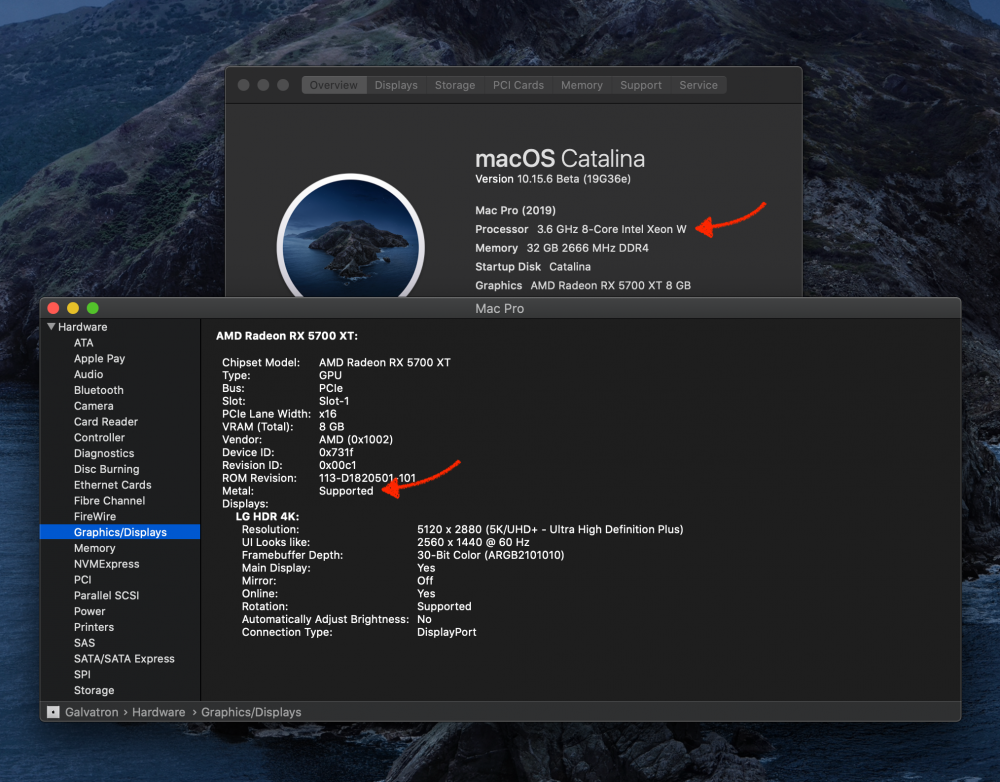Image resolution: width=1000 pixels, height=782 pixels.
Task: Open Storage in the System Report sidebar
Action: pyautogui.click(x=94, y=690)
